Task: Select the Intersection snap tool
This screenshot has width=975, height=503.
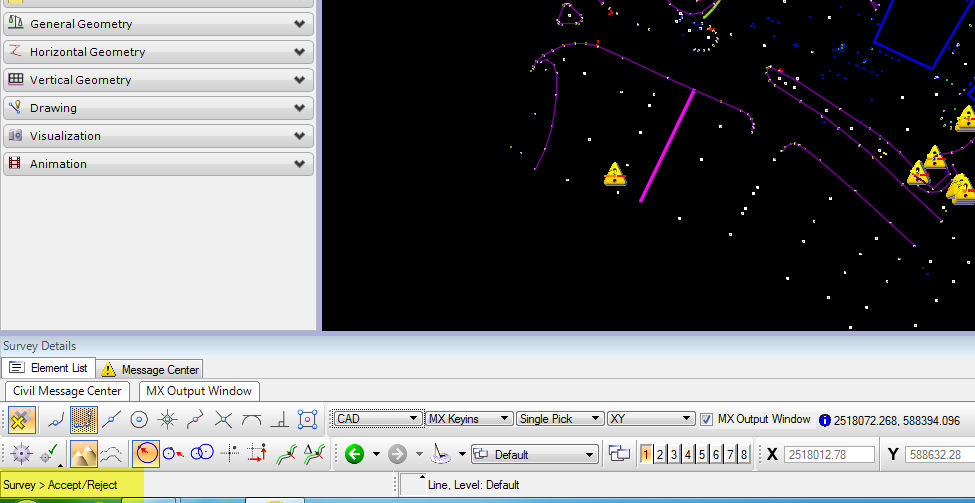Action: (x=223, y=420)
